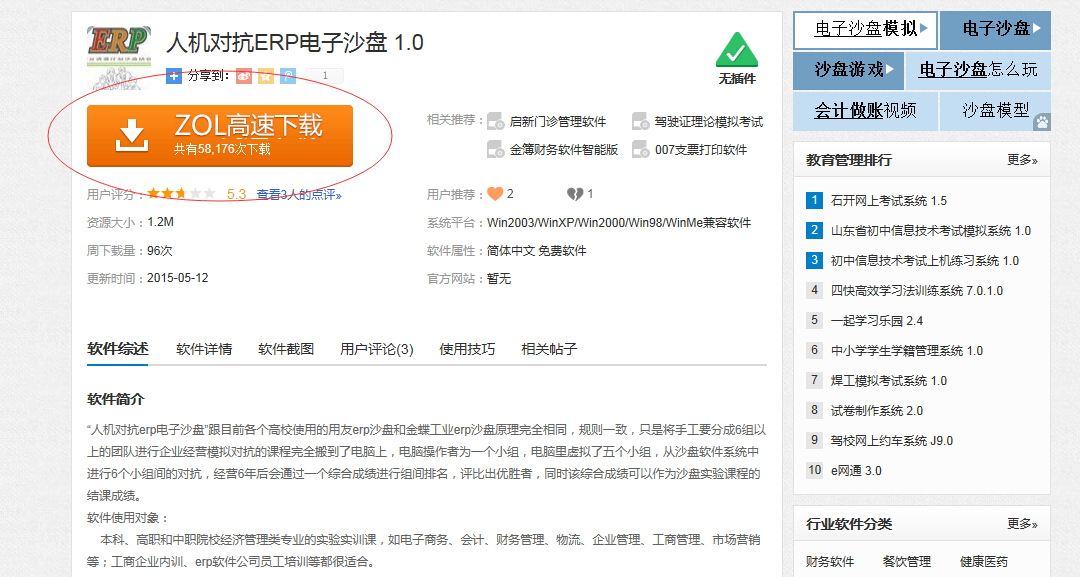The height and width of the screenshot is (577, 1080).
Task: Open the 财务软件 category link
Action: click(x=830, y=562)
